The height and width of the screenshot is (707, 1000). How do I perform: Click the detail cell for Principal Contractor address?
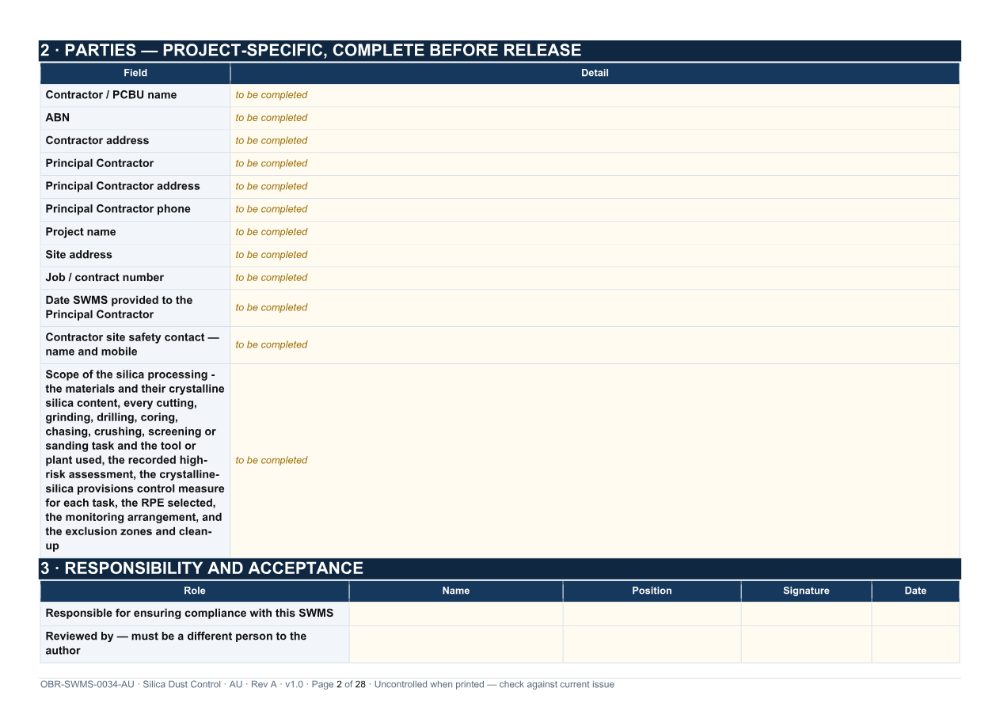click(x=594, y=187)
